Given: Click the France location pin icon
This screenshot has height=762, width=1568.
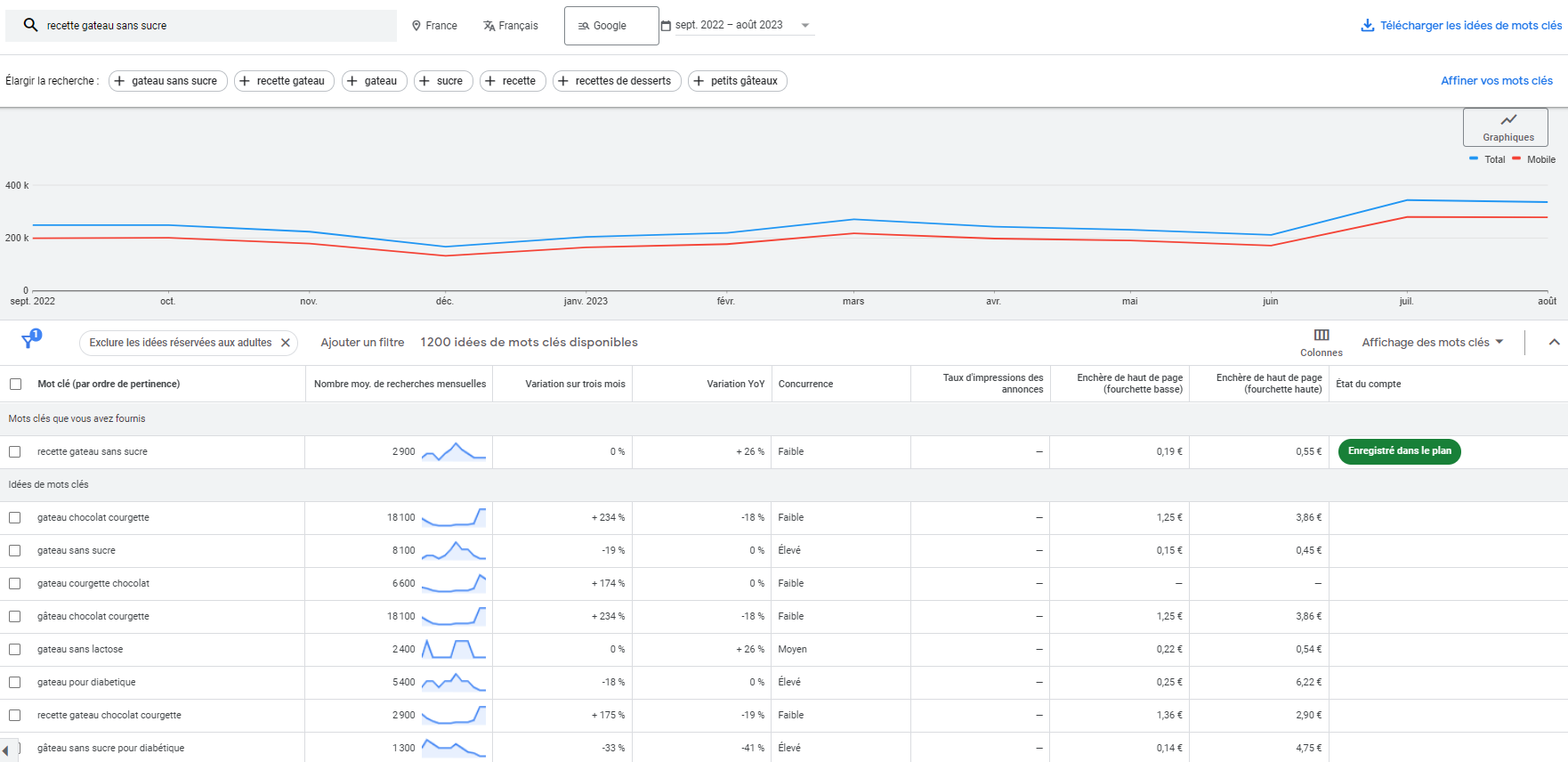Looking at the screenshot, I should point(416,26).
